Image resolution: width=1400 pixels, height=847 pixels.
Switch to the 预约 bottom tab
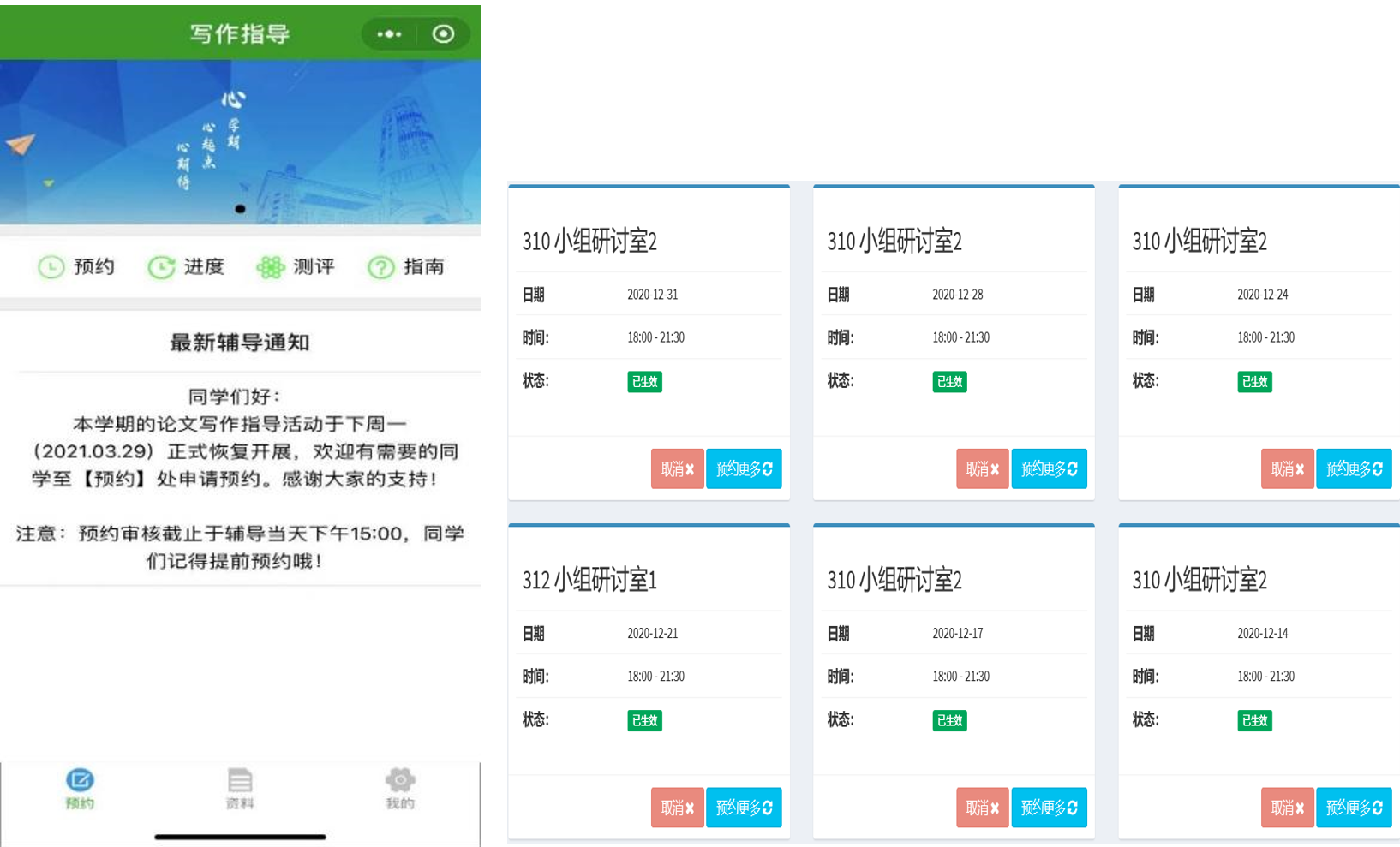pyautogui.click(x=80, y=788)
